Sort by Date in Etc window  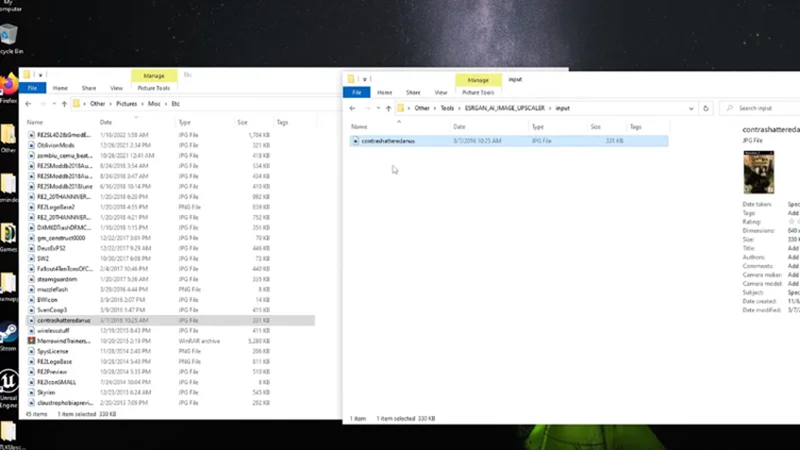(x=106, y=122)
